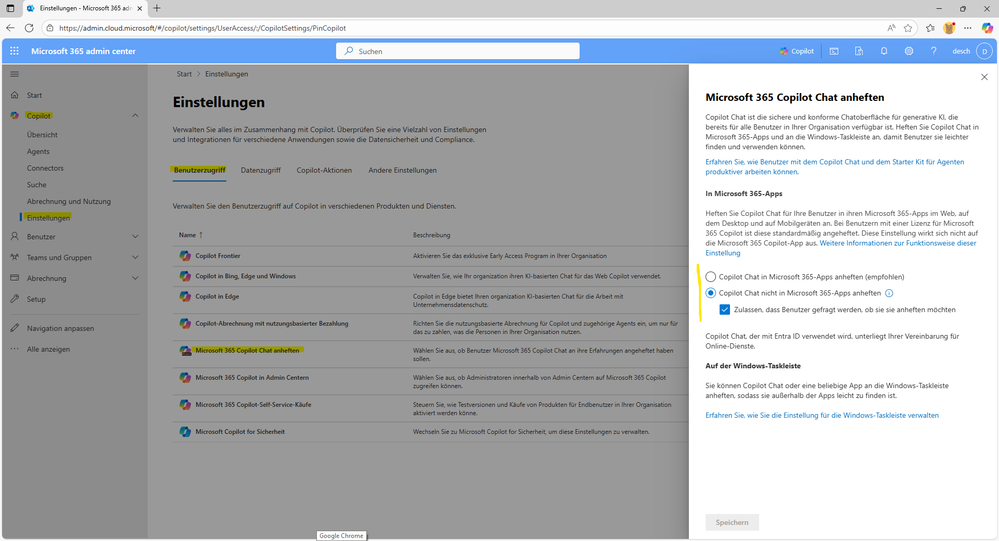Open Einstellungen in sidebar
Screen dimensions: 999x541
tap(48, 218)
